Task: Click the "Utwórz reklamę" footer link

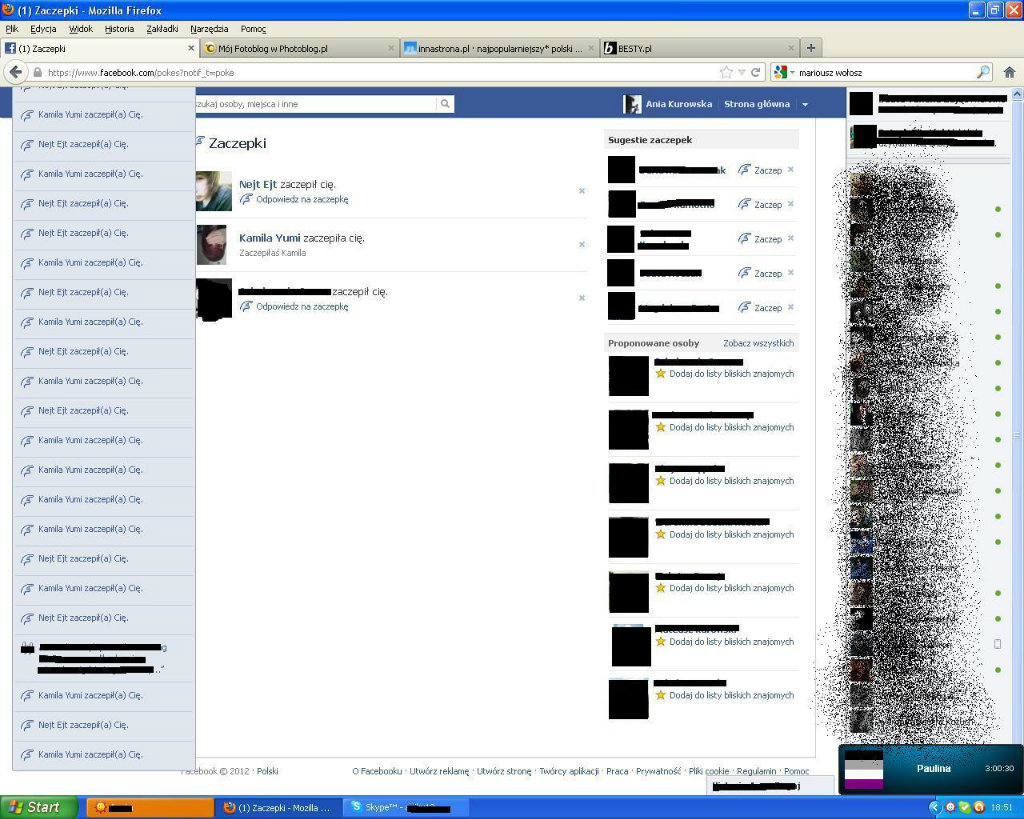Action: click(x=439, y=771)
